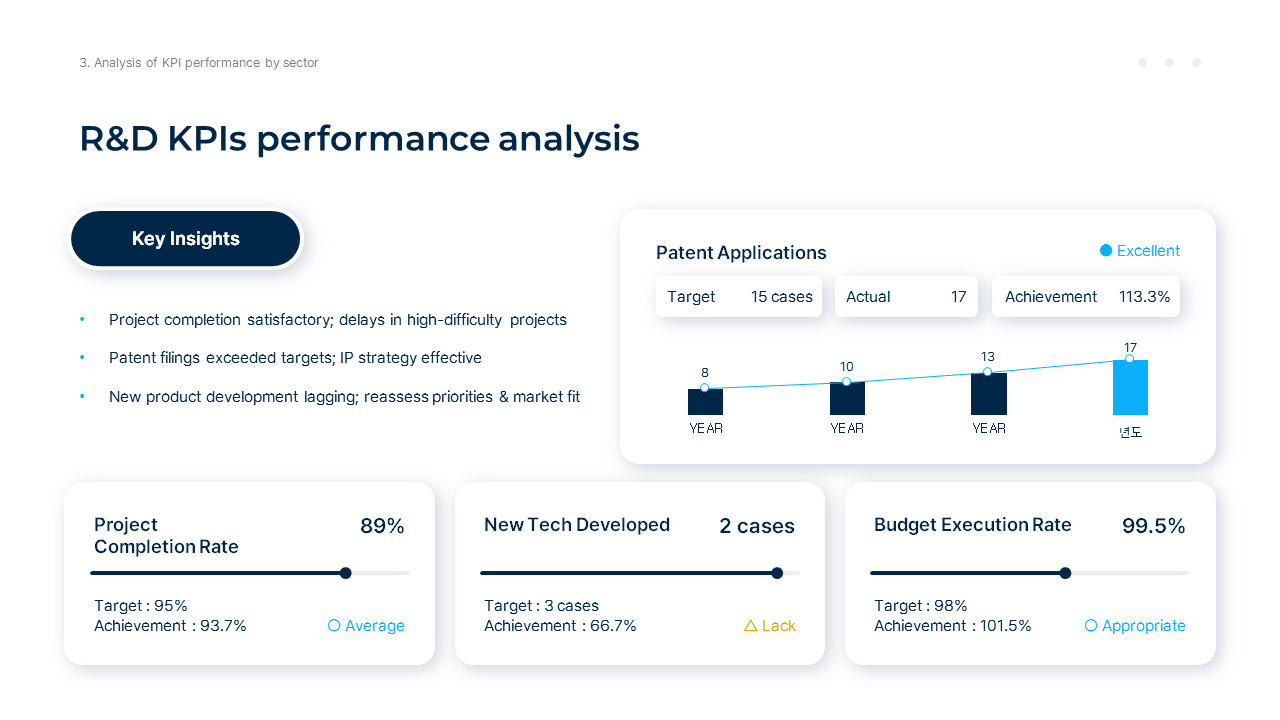The height and width of the screenshot is (720, 1280).
Task: Click the breadcrumb 'Analysis of KPI performance by sector'
Action: 199,63
